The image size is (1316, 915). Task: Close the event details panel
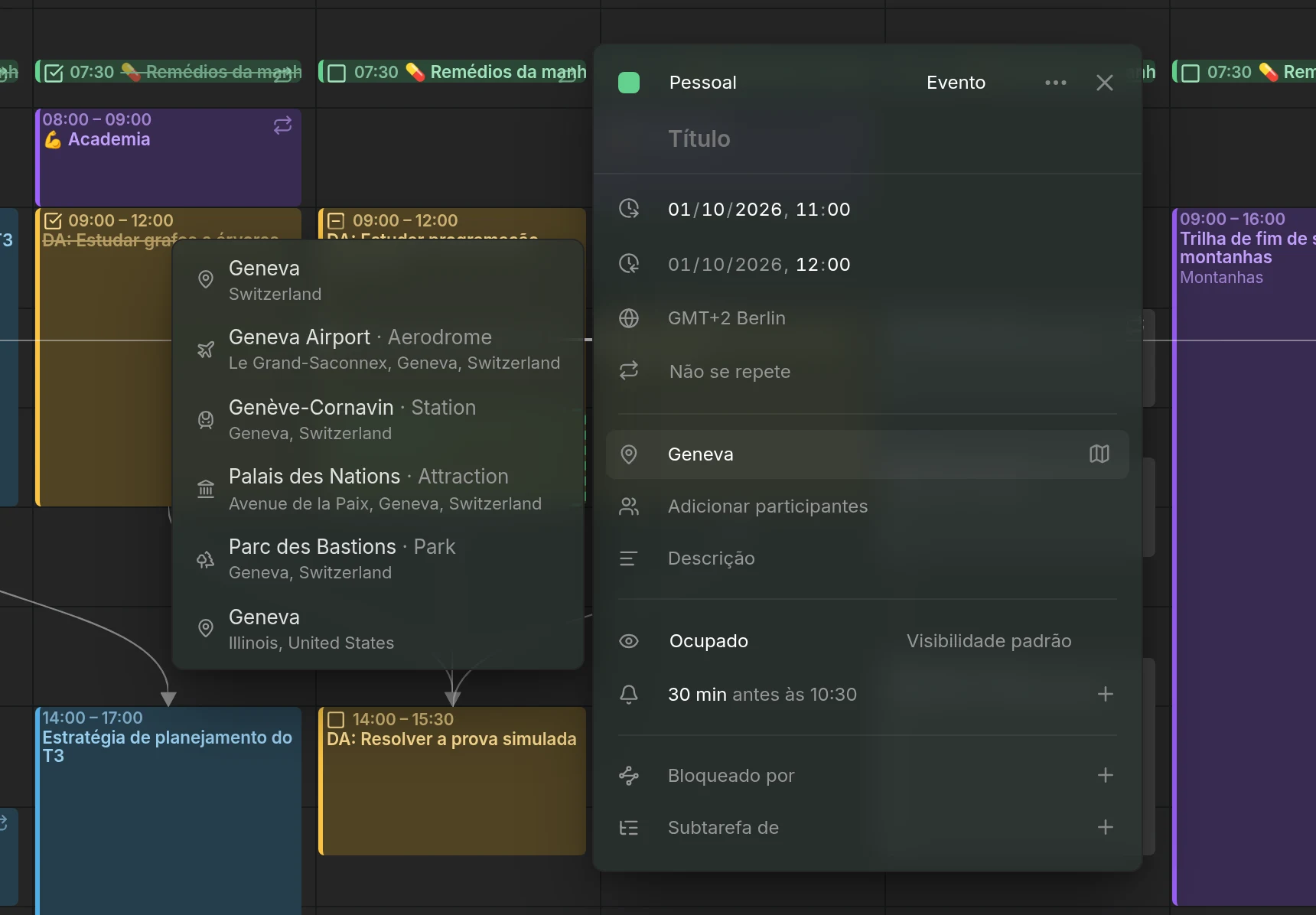coord(1104,83)
